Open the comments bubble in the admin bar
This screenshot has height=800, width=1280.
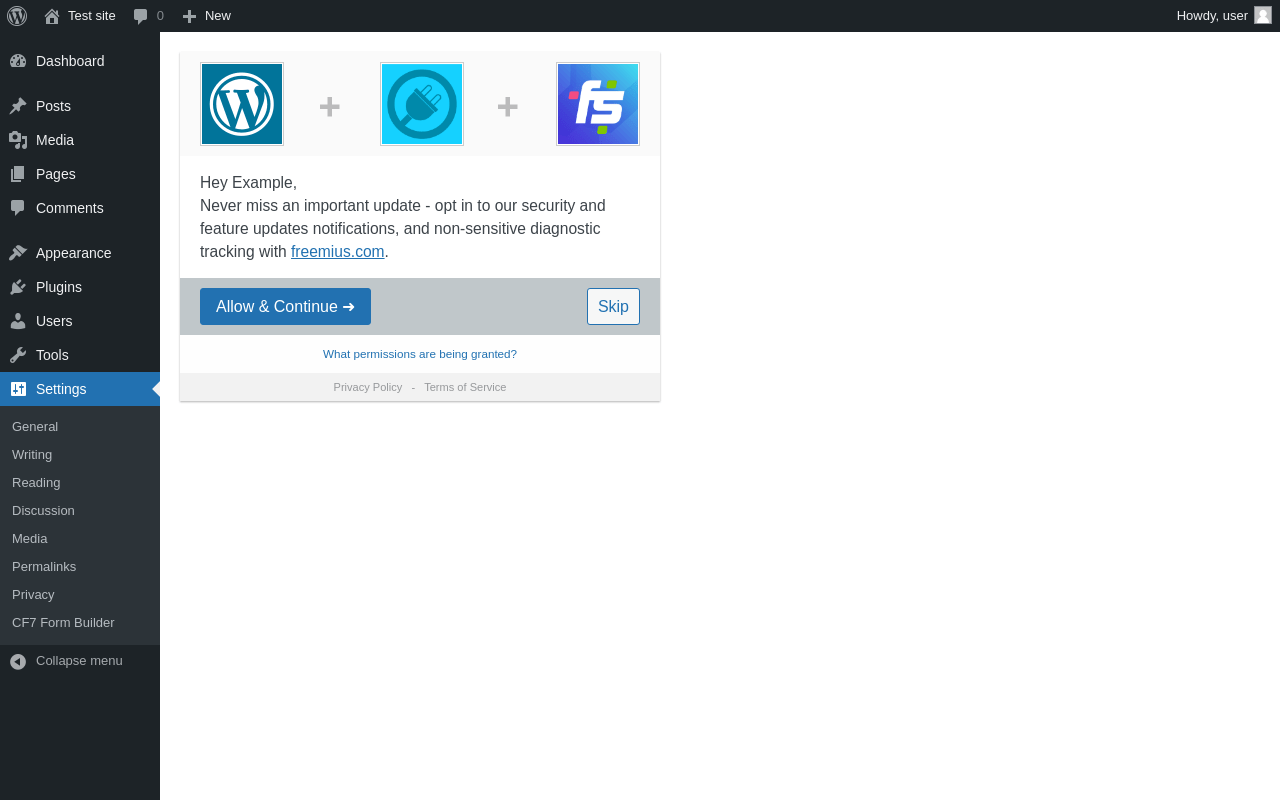(141, 16)
